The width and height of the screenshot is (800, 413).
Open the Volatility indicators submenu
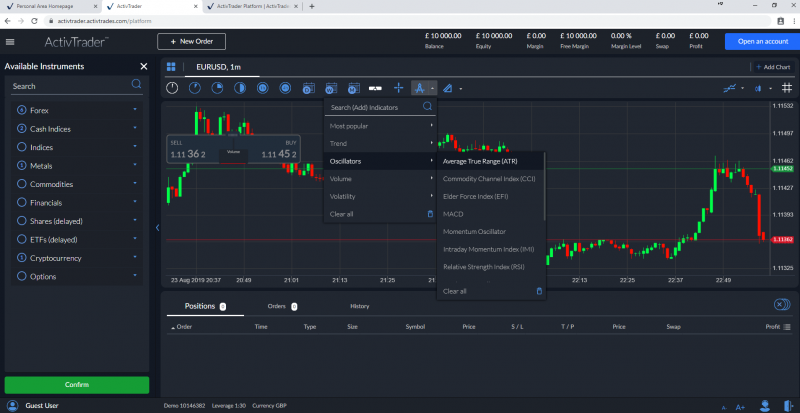[x=380, y=196]
